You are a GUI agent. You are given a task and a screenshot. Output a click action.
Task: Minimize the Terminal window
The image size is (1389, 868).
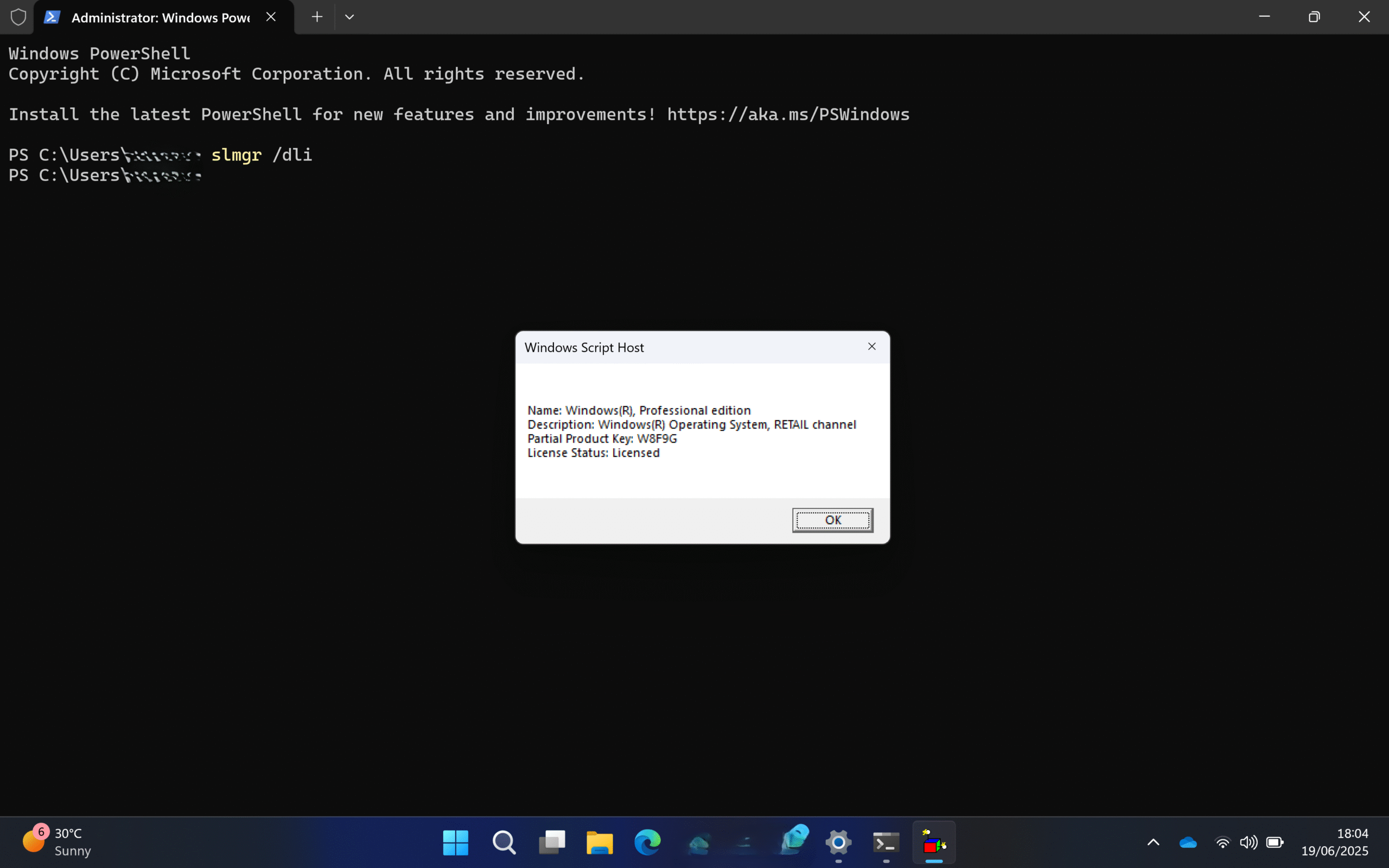(x=1264, y=17)
